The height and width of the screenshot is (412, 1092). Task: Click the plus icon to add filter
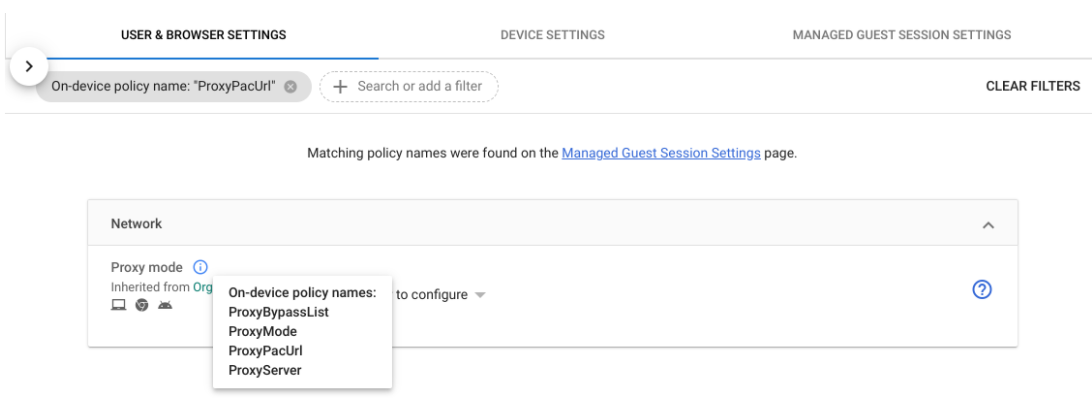[x=341, y=86]
